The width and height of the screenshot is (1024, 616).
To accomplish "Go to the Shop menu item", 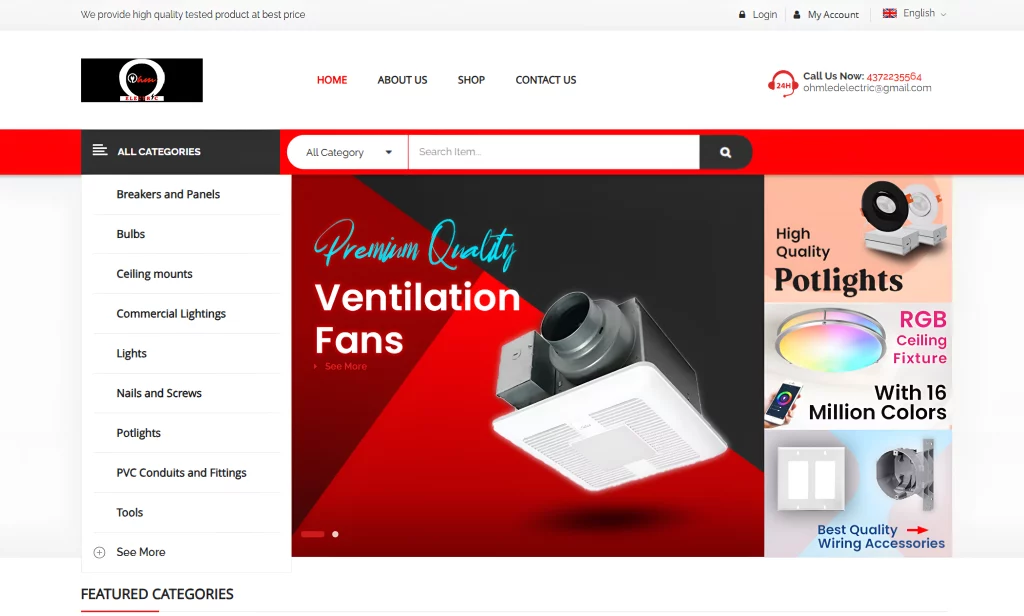I will tap(471, 80).
